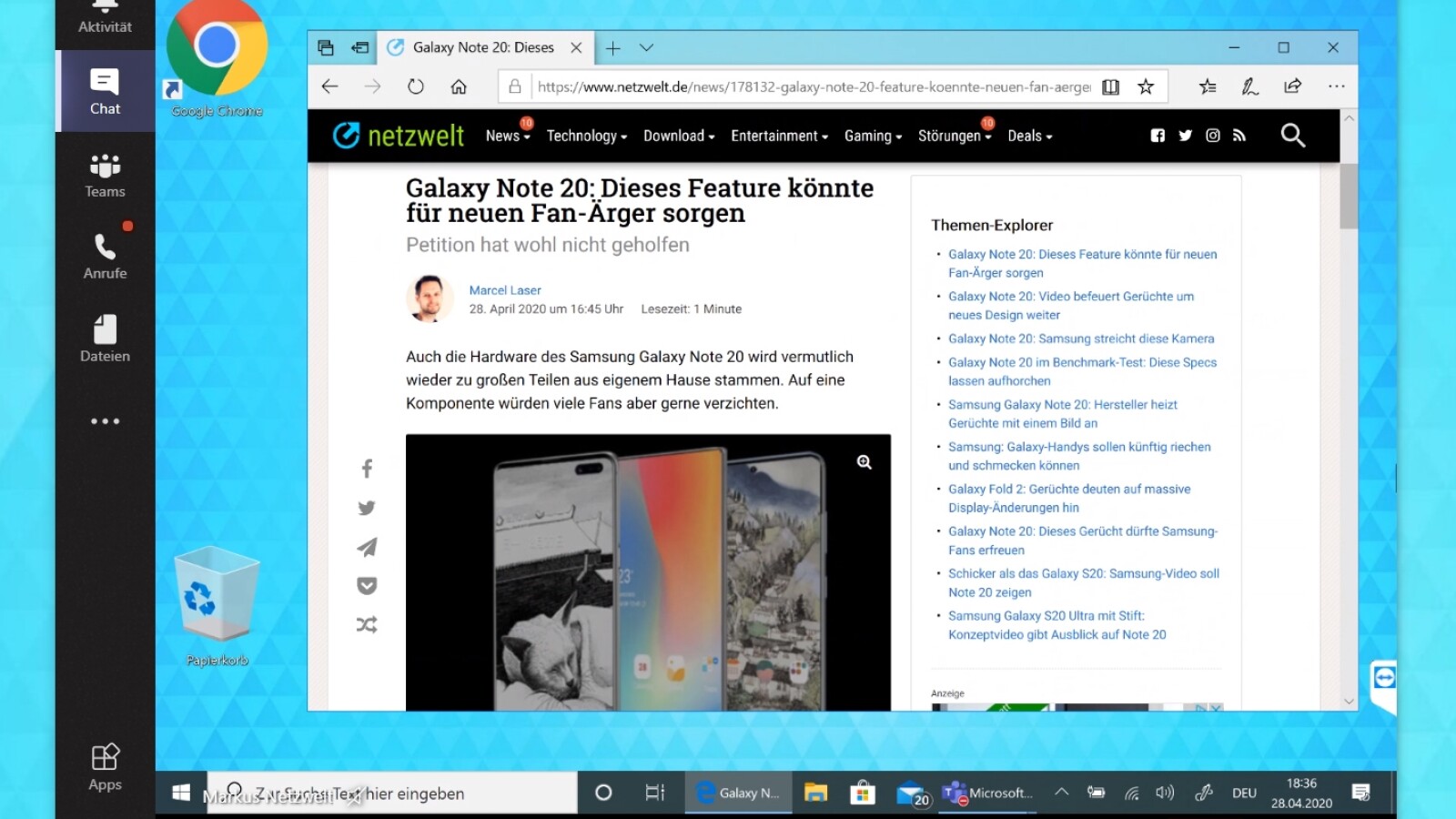The width and height of the screenshot is (1456, 819).
Task: Close the Galaxy Note 20 tab
Action: click(x=576, y=47)
